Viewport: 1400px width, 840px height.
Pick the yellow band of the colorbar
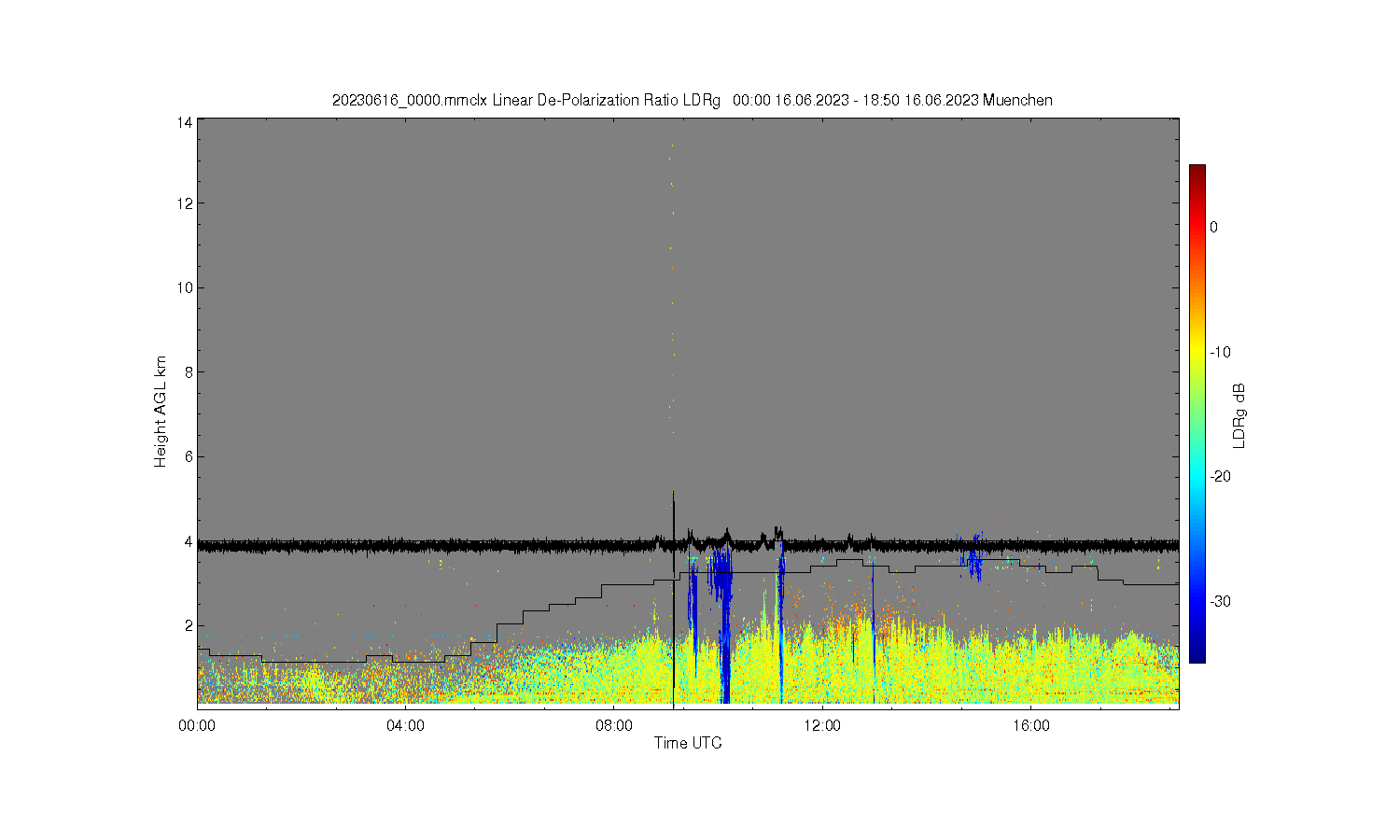pos(1197,352)
